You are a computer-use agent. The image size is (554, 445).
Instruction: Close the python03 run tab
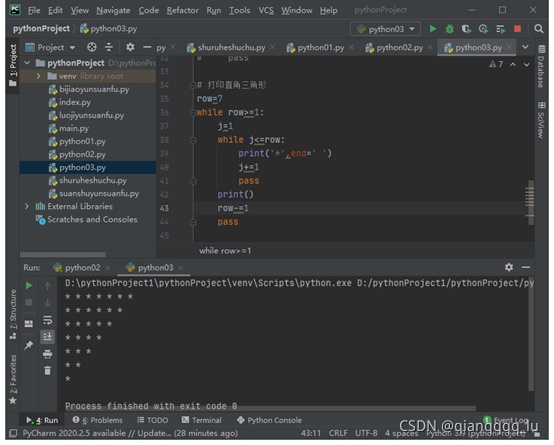(x=181, y=268)
